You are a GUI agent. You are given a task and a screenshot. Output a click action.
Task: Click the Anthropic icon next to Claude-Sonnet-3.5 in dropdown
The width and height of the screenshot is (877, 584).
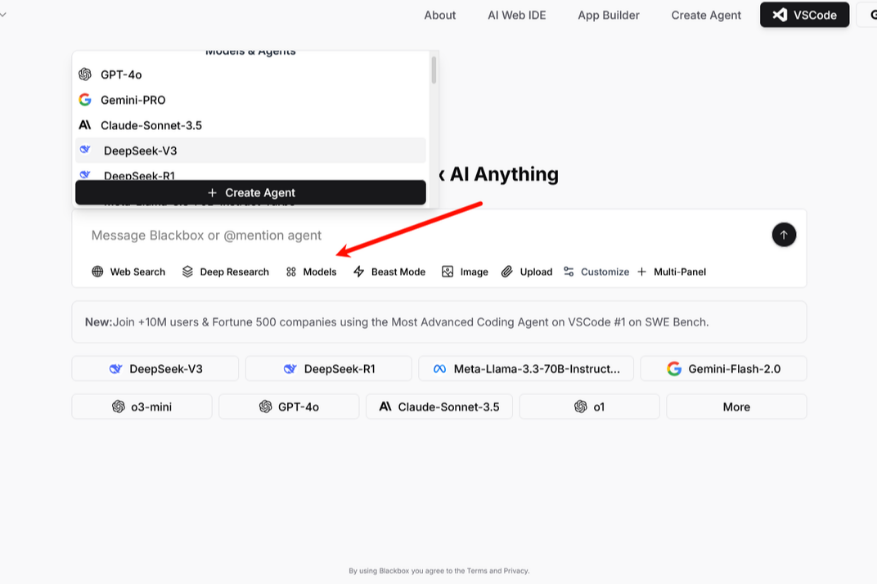[x=85, y=125]
